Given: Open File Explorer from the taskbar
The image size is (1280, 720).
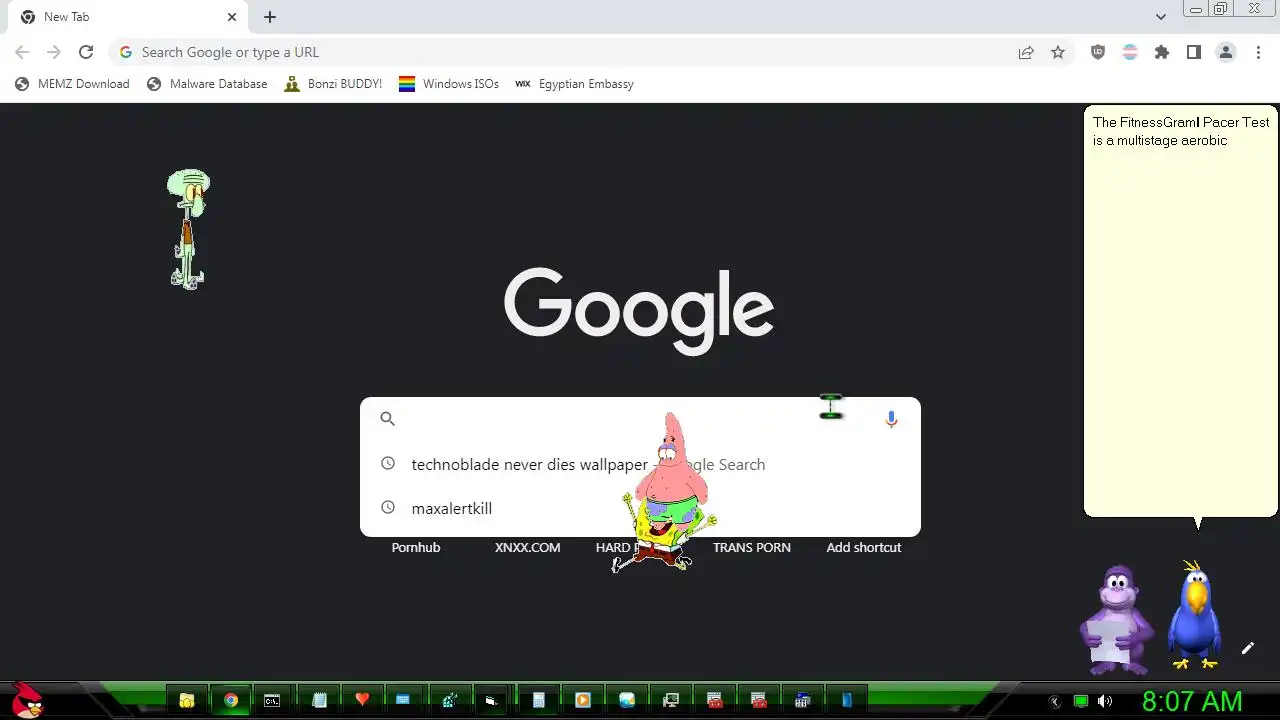Looking at the screenshot, I should (187, 701).
